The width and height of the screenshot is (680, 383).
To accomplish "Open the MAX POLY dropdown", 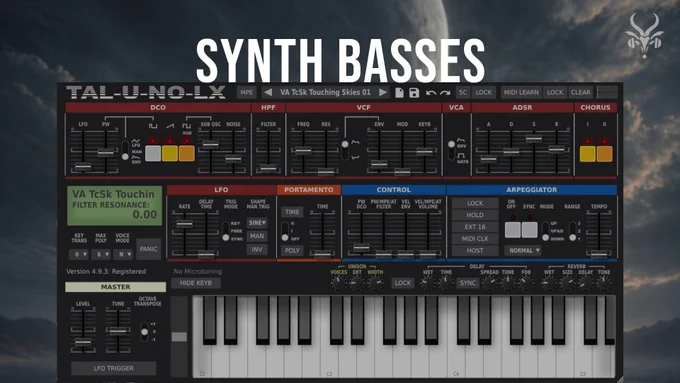I will 101,254.
